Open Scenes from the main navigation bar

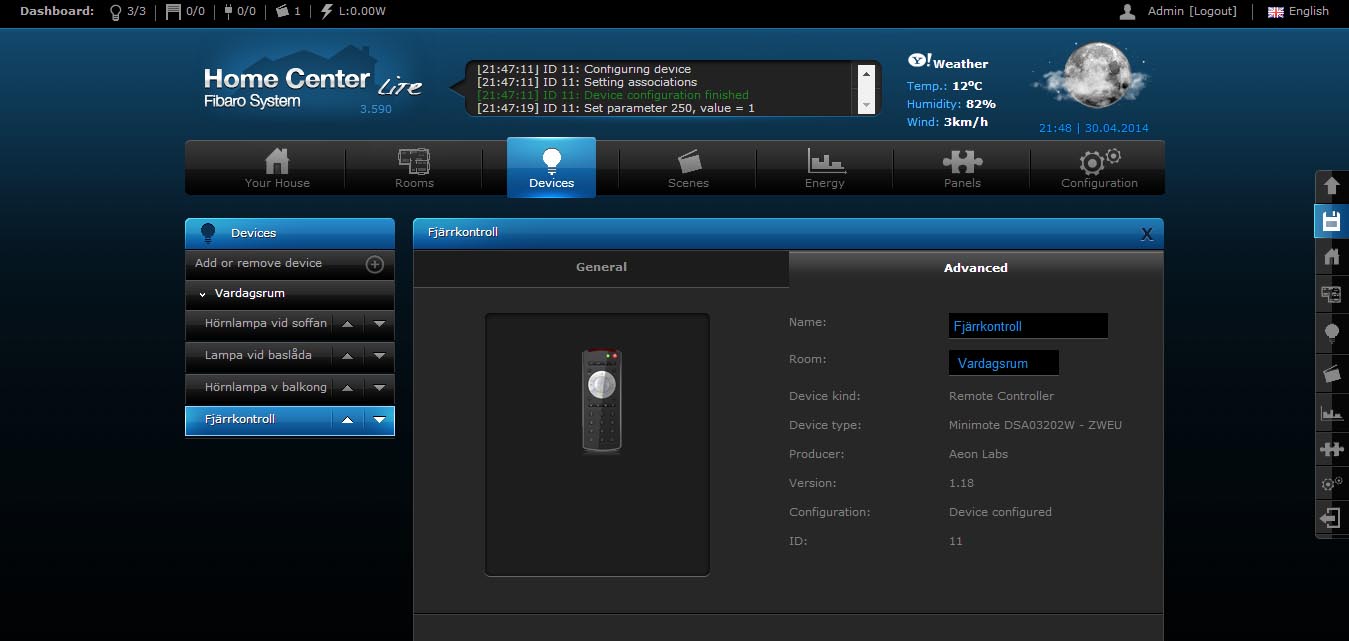(x=688, y=167)
